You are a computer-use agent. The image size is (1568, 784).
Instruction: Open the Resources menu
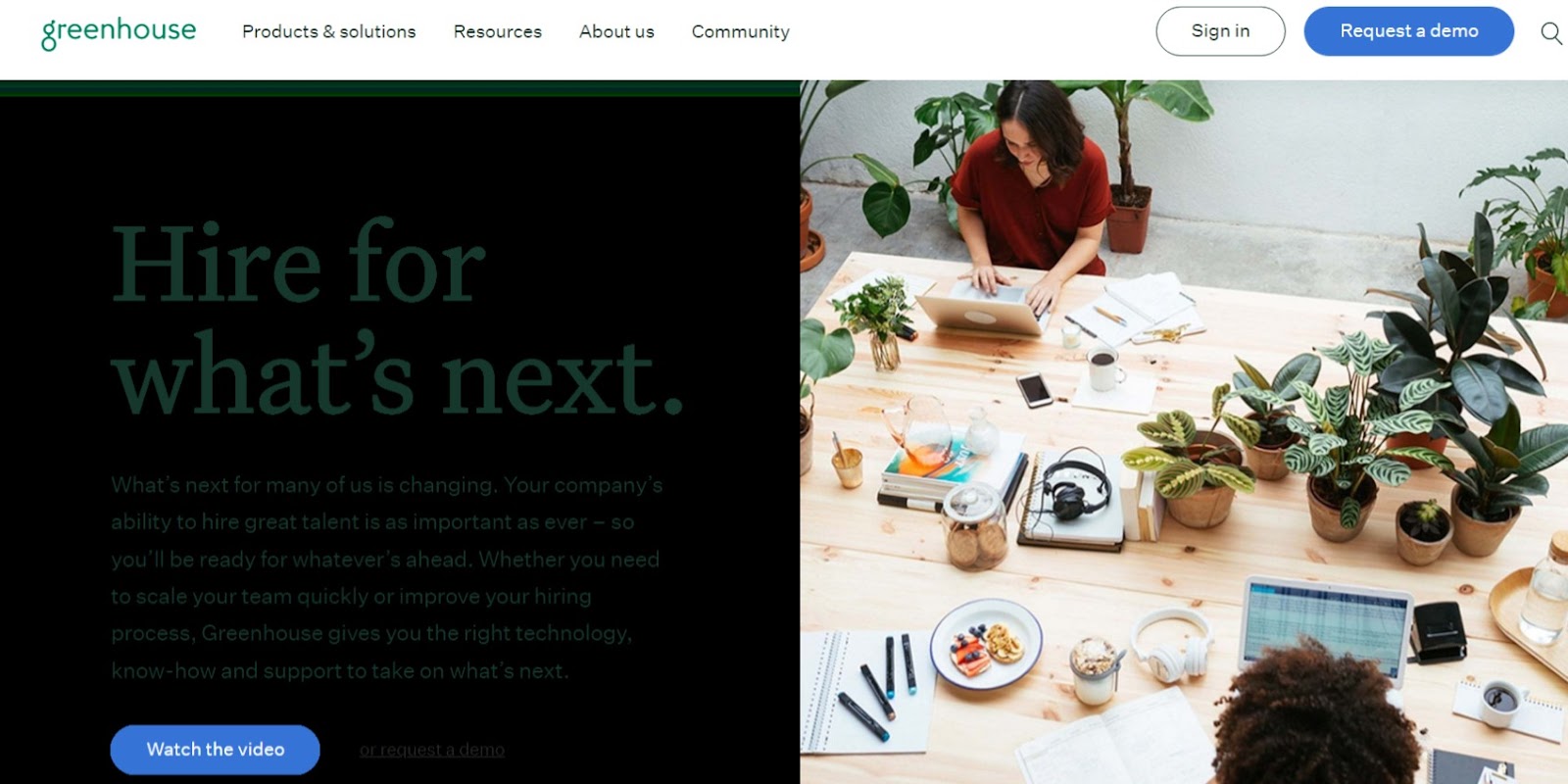click(x=498, y=31)
